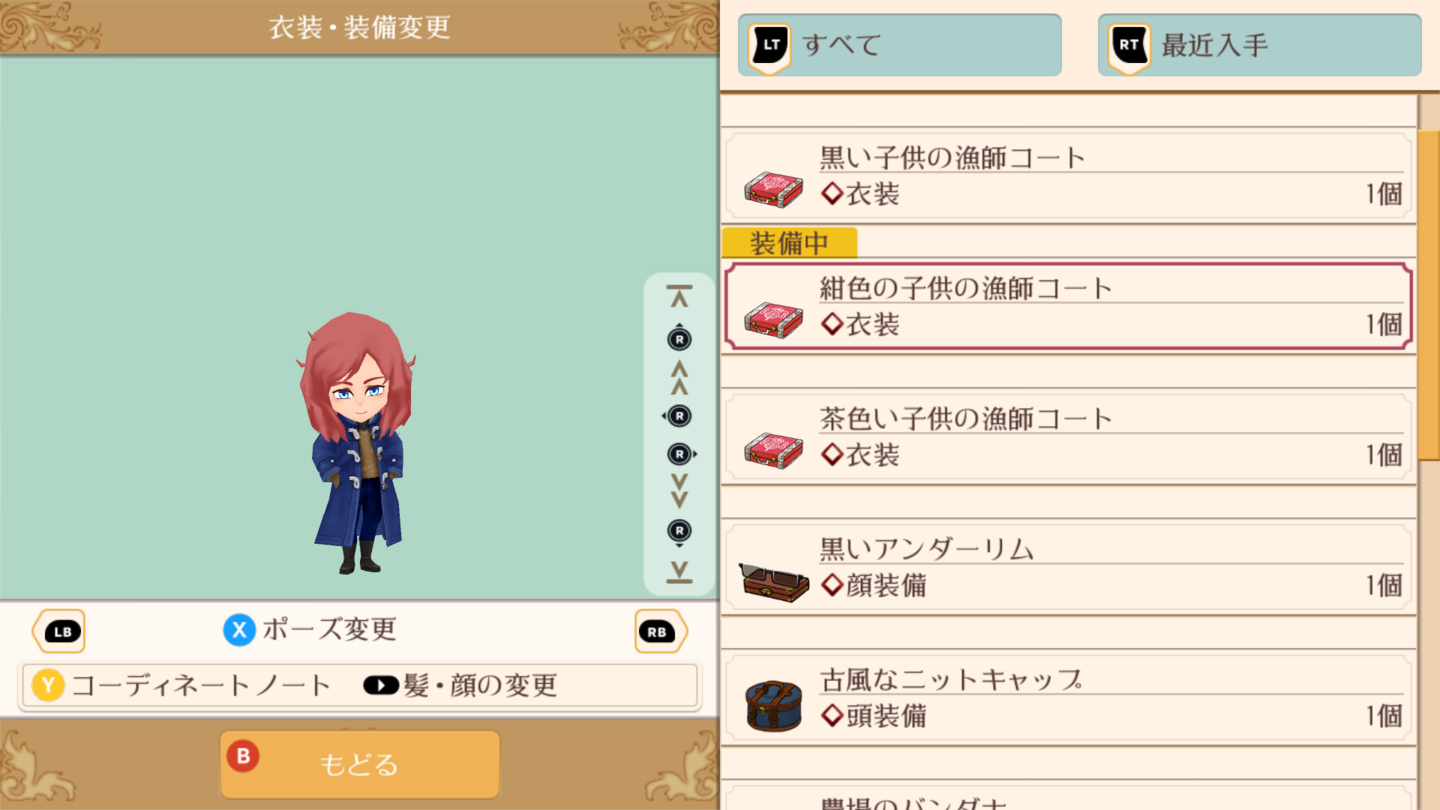Viewport: 1440px width, 810px height.
Task: Click the orange item list scrollbar
Action: coord(1429,295)
